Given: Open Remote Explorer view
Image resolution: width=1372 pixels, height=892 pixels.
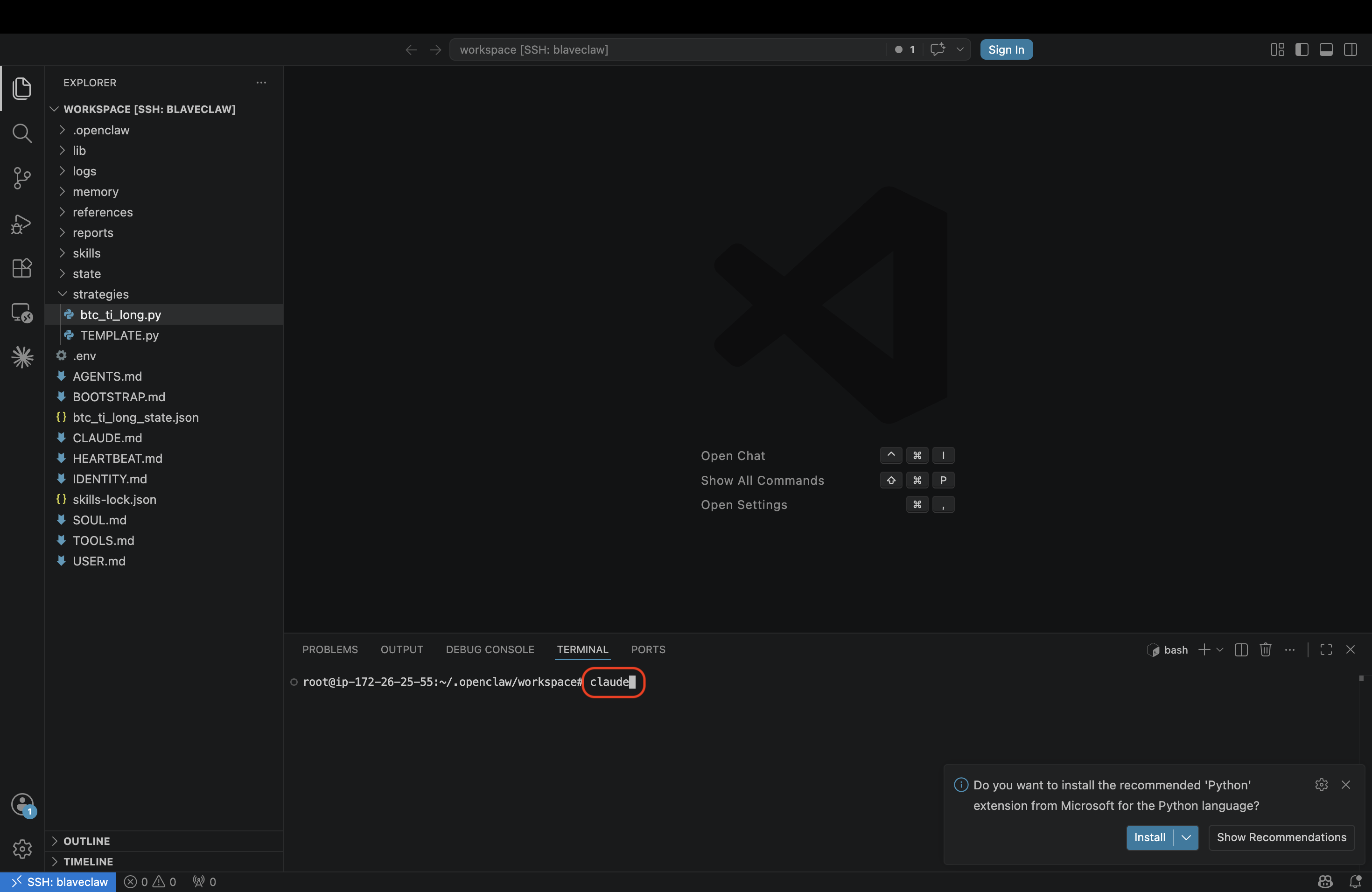Looking at the screenshot, I should 22,313.
